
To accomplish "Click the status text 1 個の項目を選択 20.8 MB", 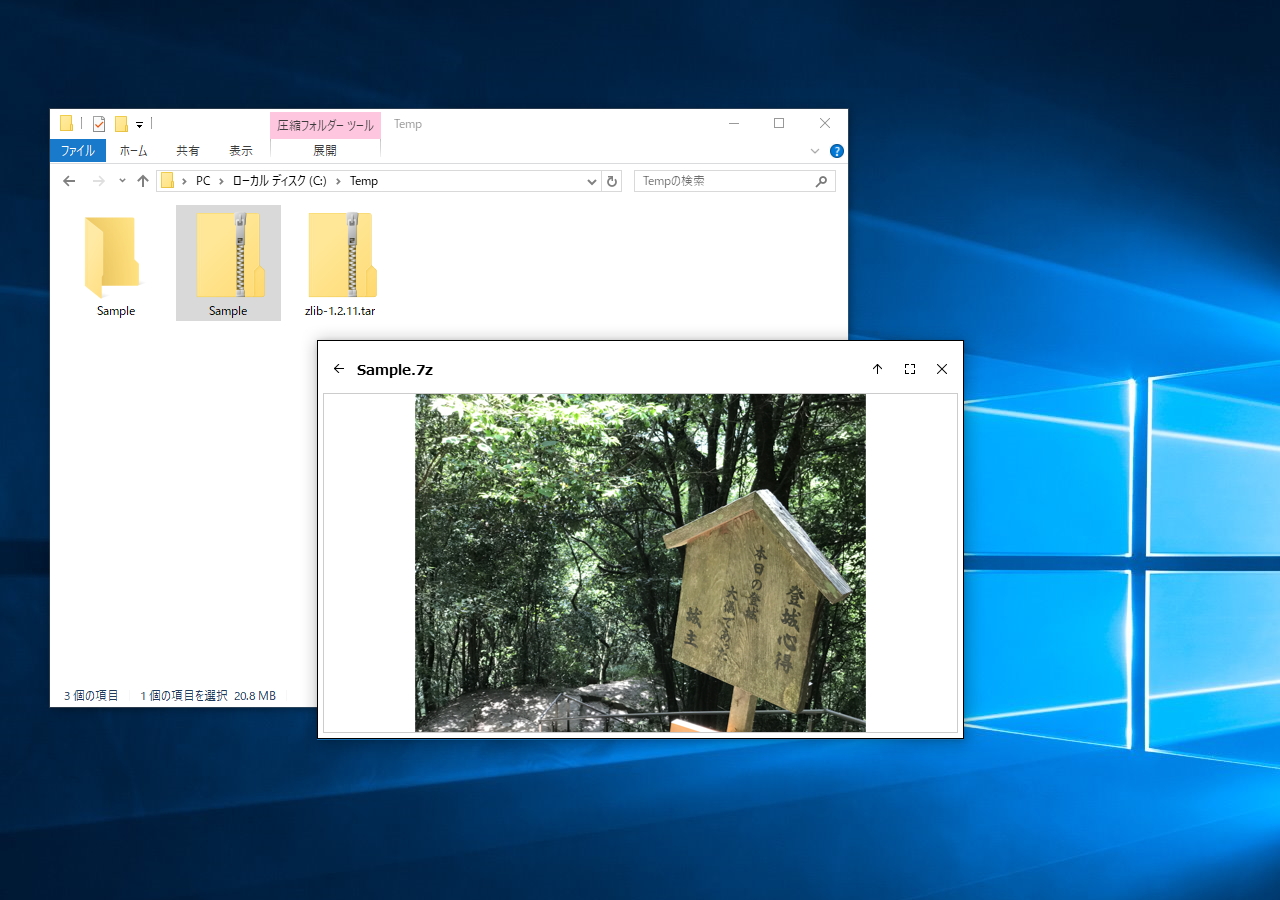I will (208, 695).
